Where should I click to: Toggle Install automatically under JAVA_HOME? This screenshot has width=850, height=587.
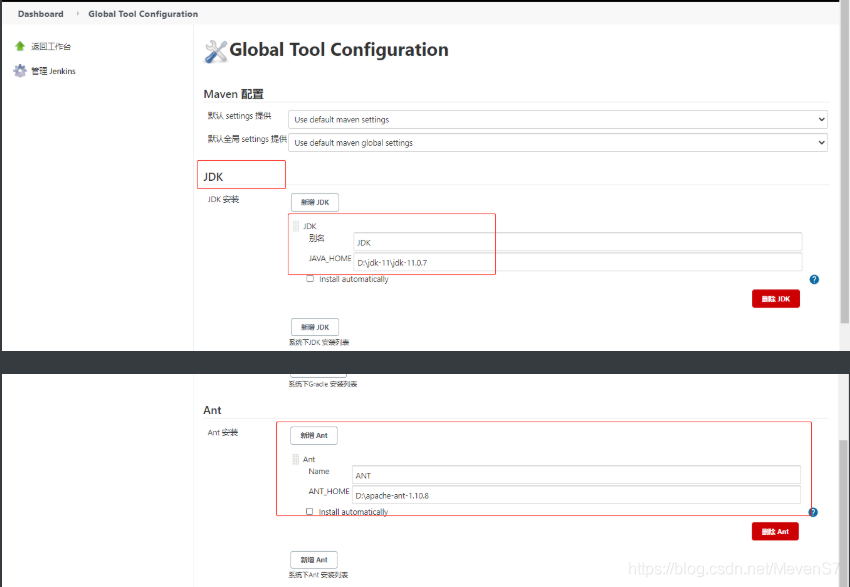(x=310, y=279)
